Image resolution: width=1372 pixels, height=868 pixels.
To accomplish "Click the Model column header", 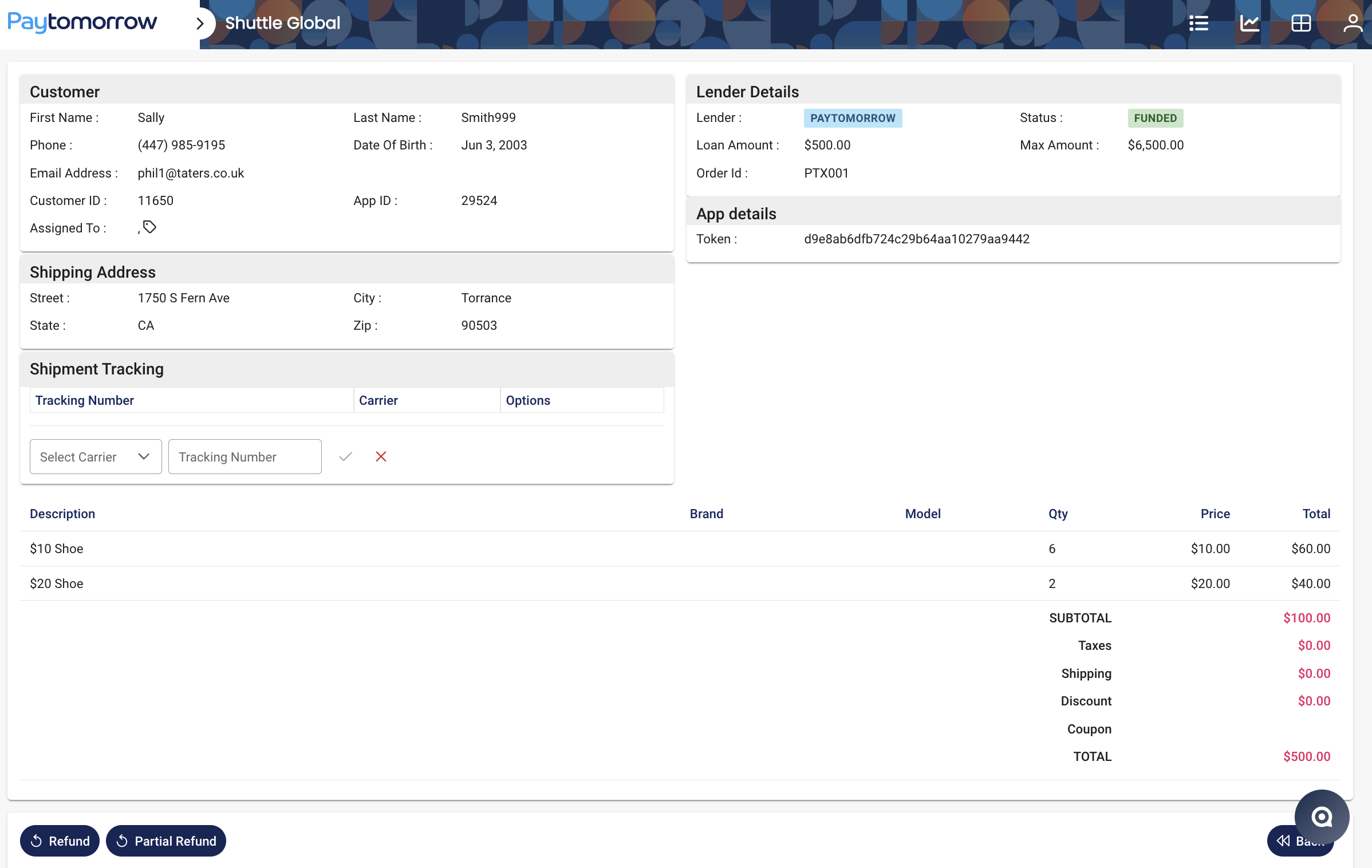I will pos(922,514).
